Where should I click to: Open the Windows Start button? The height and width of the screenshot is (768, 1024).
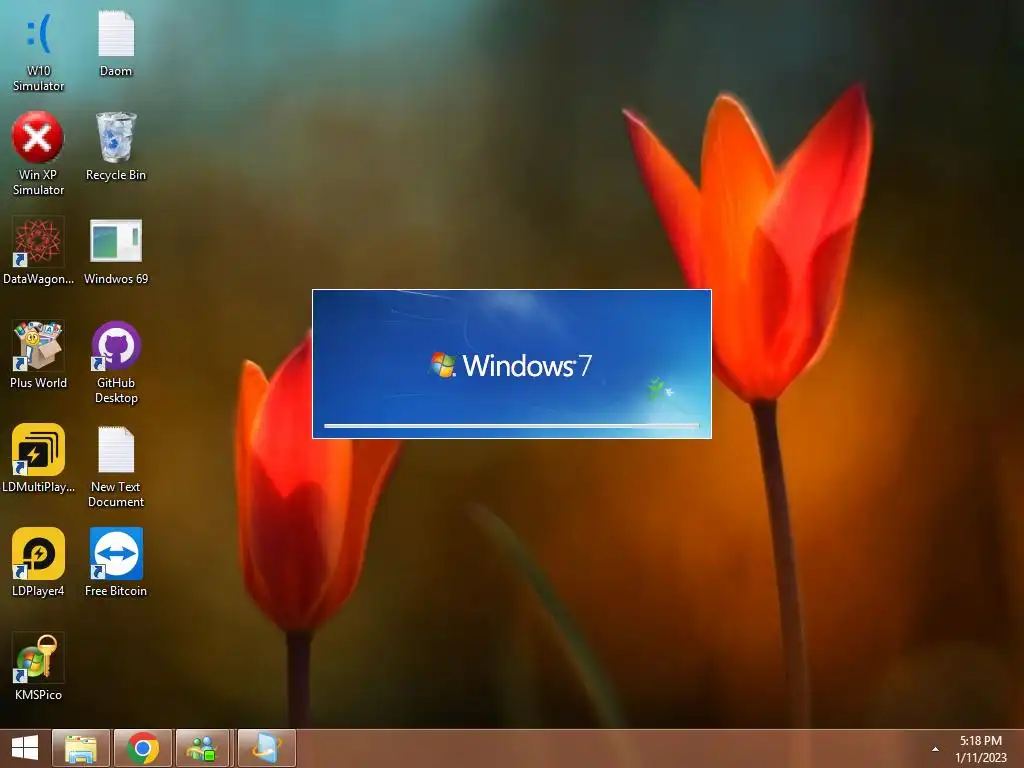point(25,748)
